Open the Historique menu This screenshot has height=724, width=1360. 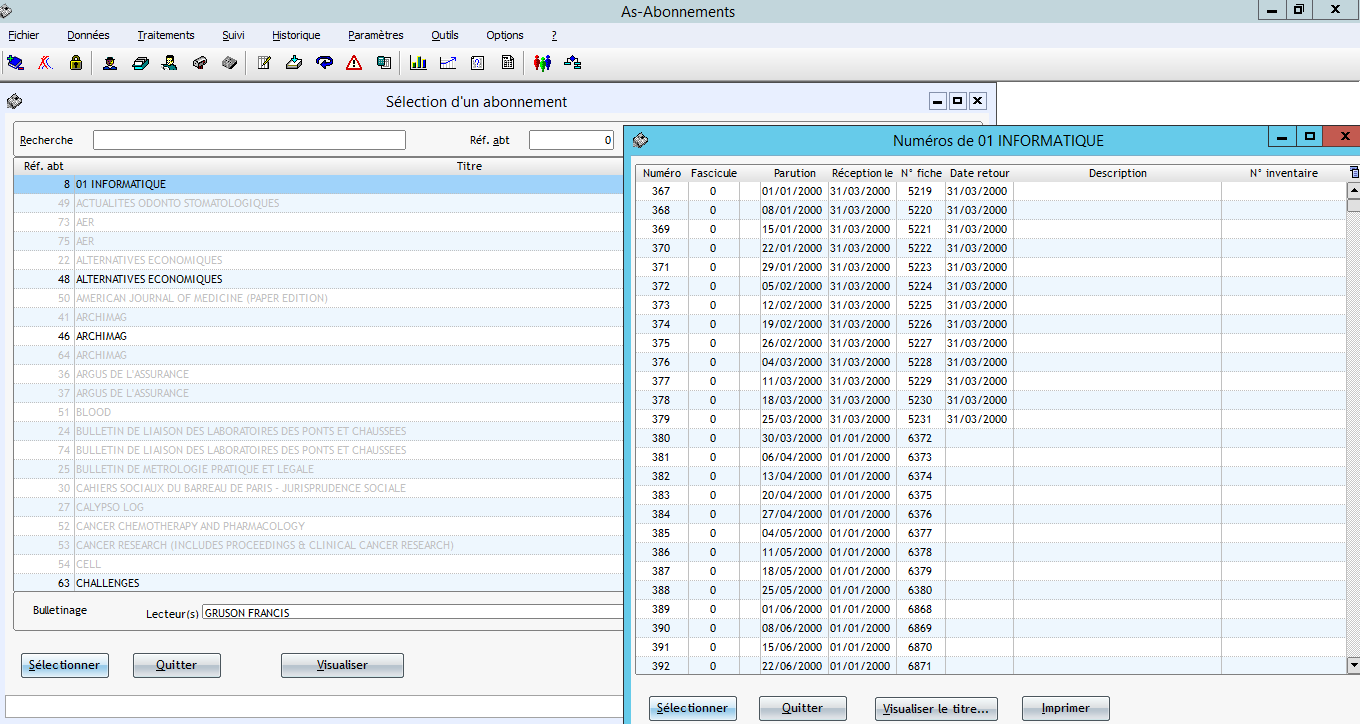pos(296,35)
